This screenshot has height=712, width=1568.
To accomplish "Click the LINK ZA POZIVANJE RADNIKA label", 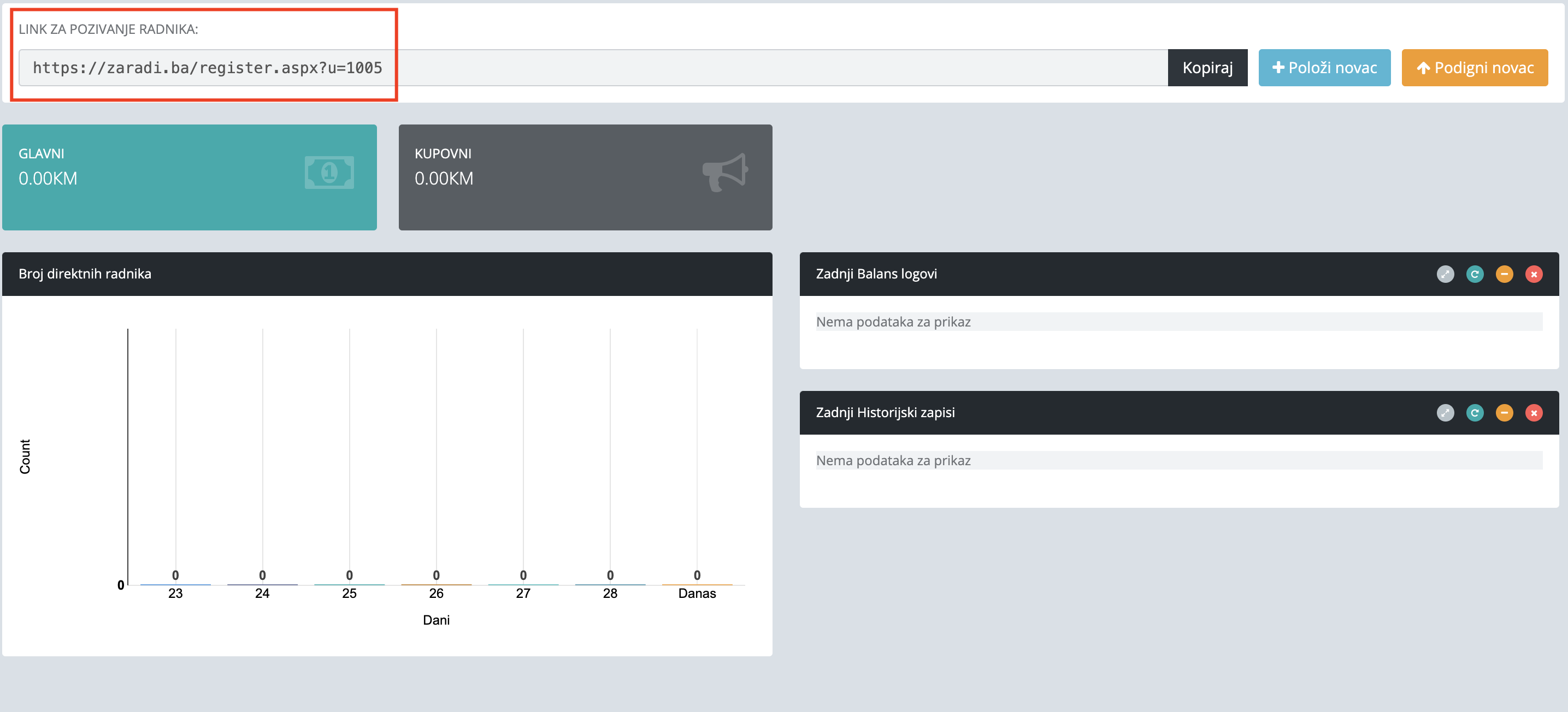I will tap(108, 29).
